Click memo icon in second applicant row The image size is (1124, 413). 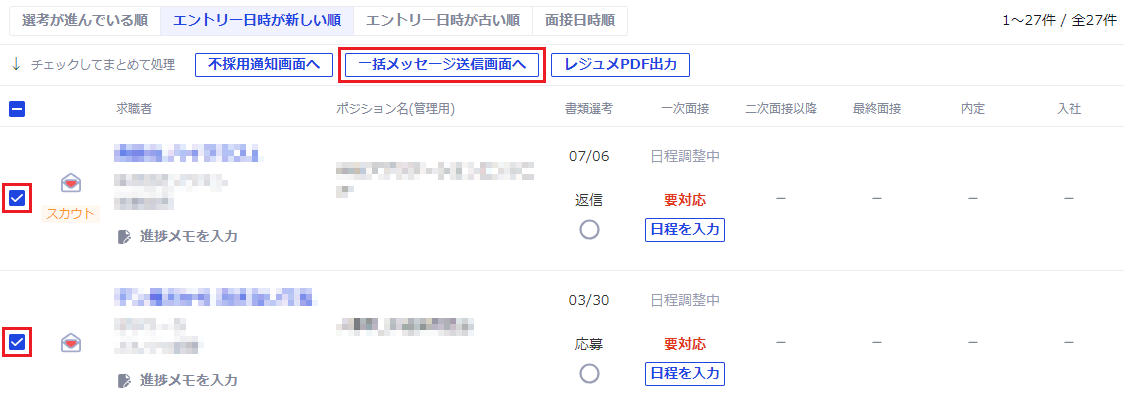click(x=124, y=380)
